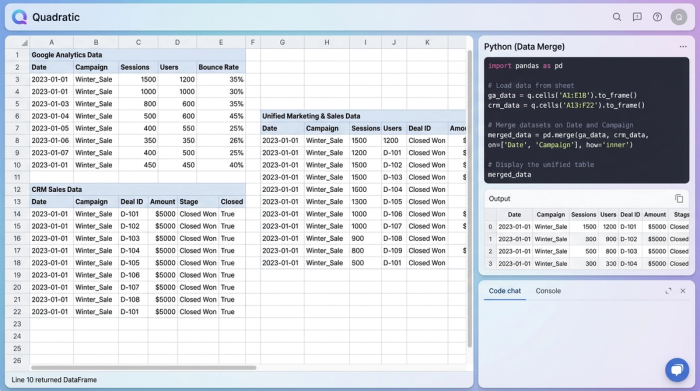Screen dimensions: 700x391
Task: Click the horizontal scrollbar of the sheet
Action: [x=143, y=368]
